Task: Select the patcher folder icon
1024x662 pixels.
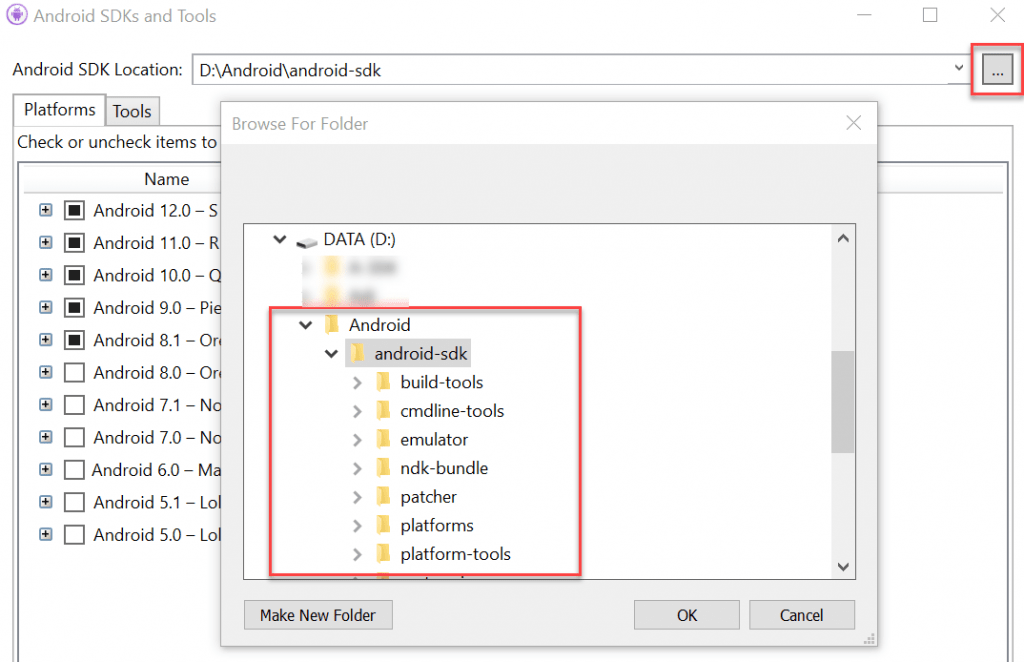Action: 384,497
